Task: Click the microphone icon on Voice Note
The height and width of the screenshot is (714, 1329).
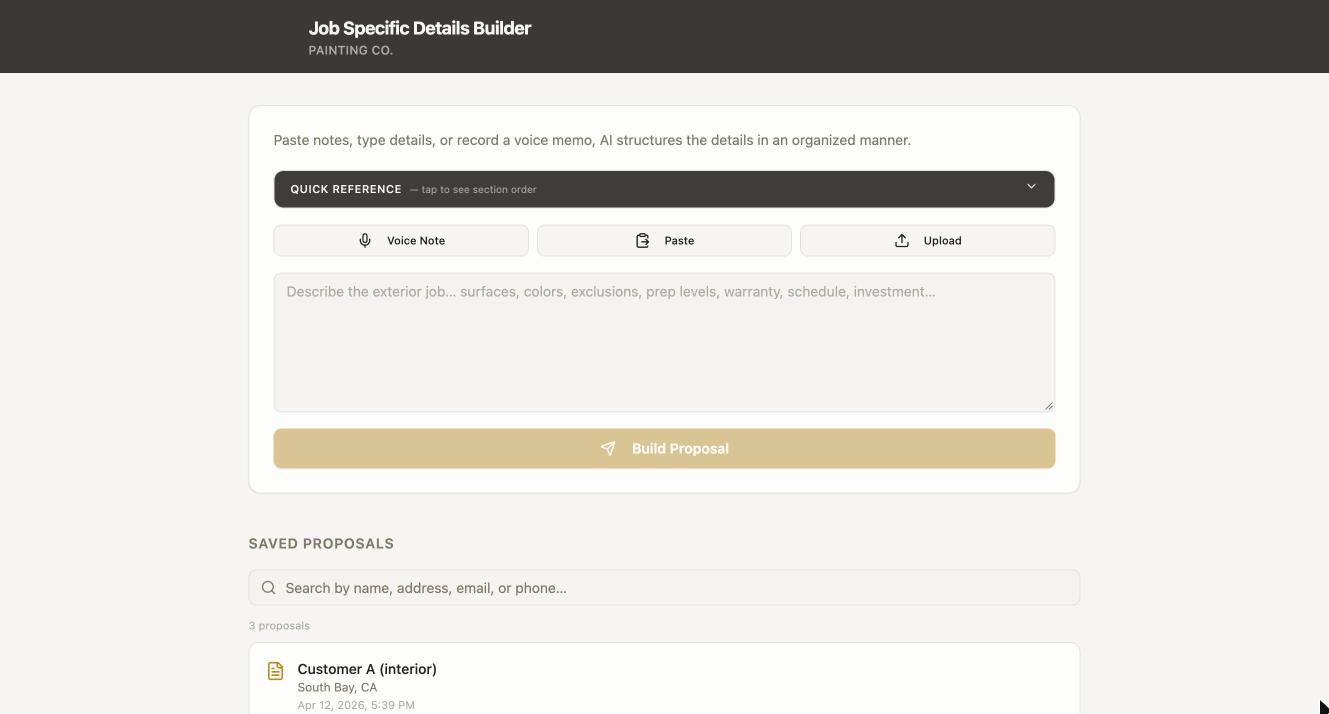Action: (x=365, y=240)
